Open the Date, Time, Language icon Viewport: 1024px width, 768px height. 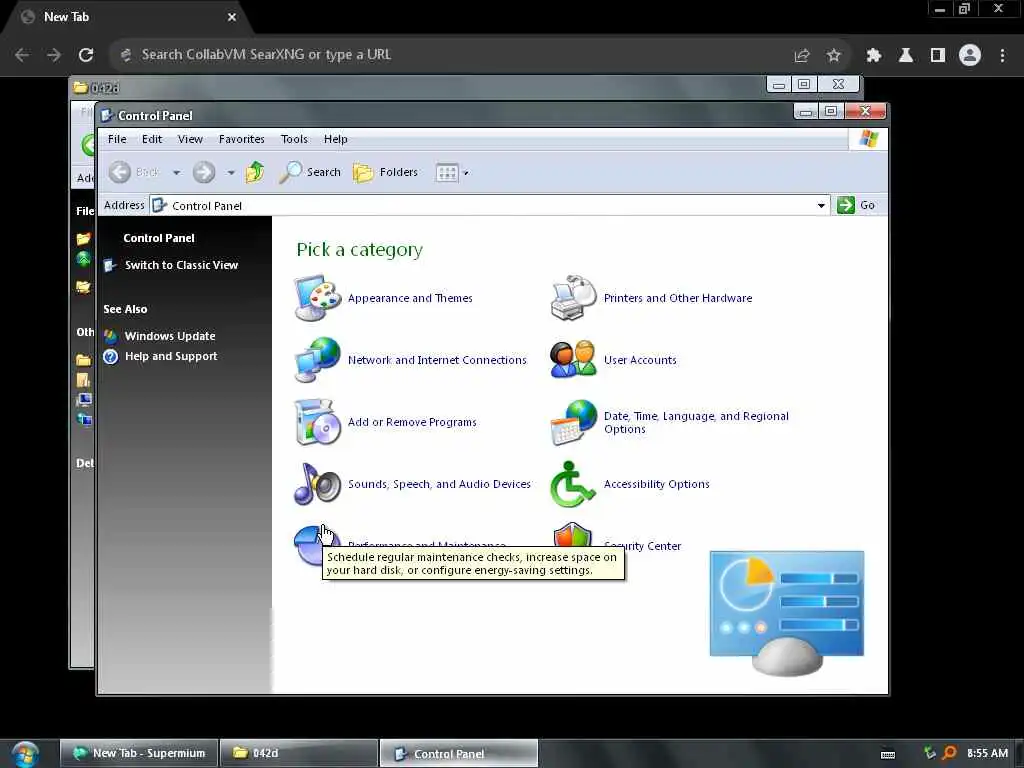pos(573,422)
